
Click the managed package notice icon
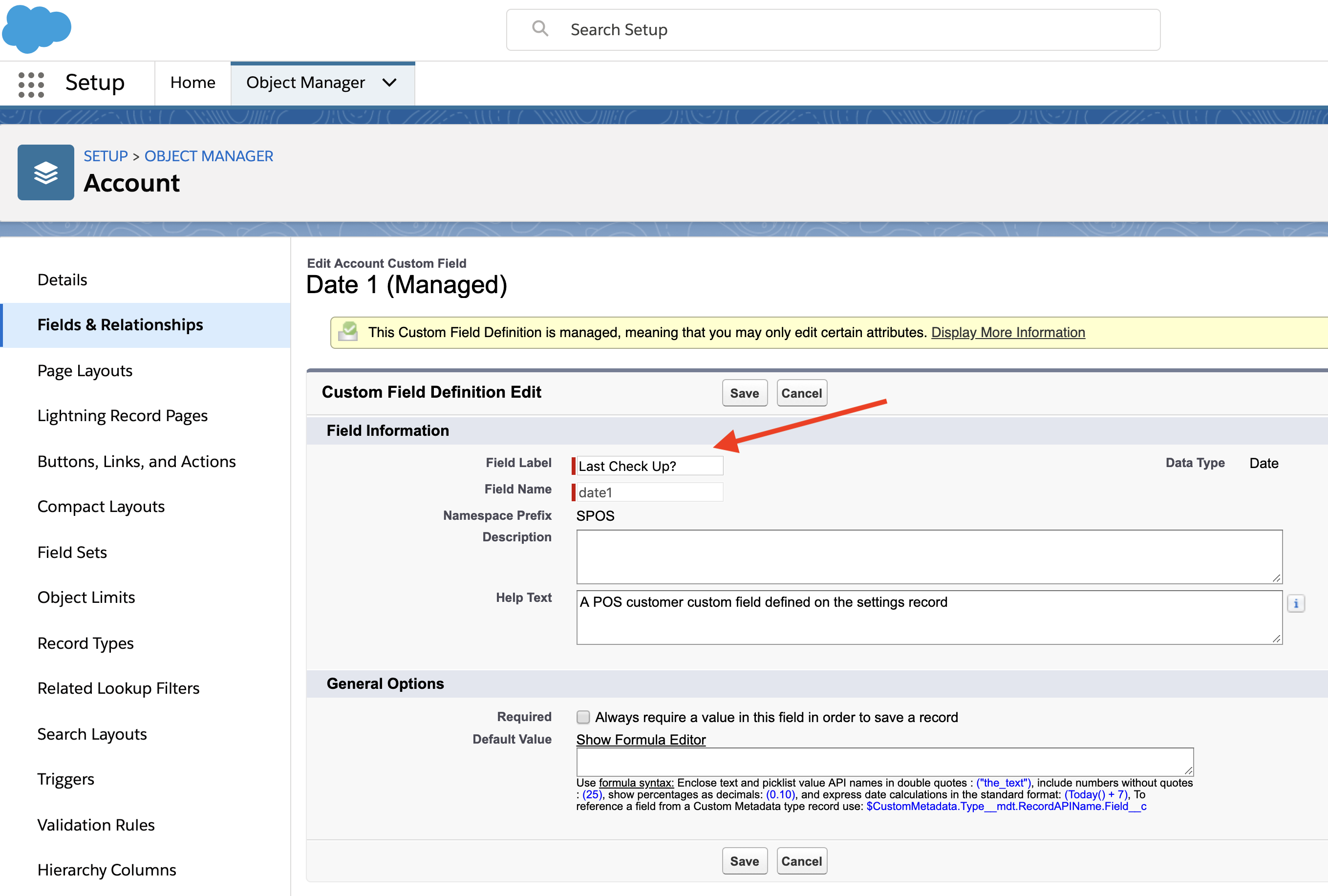(x=348, y=332)
